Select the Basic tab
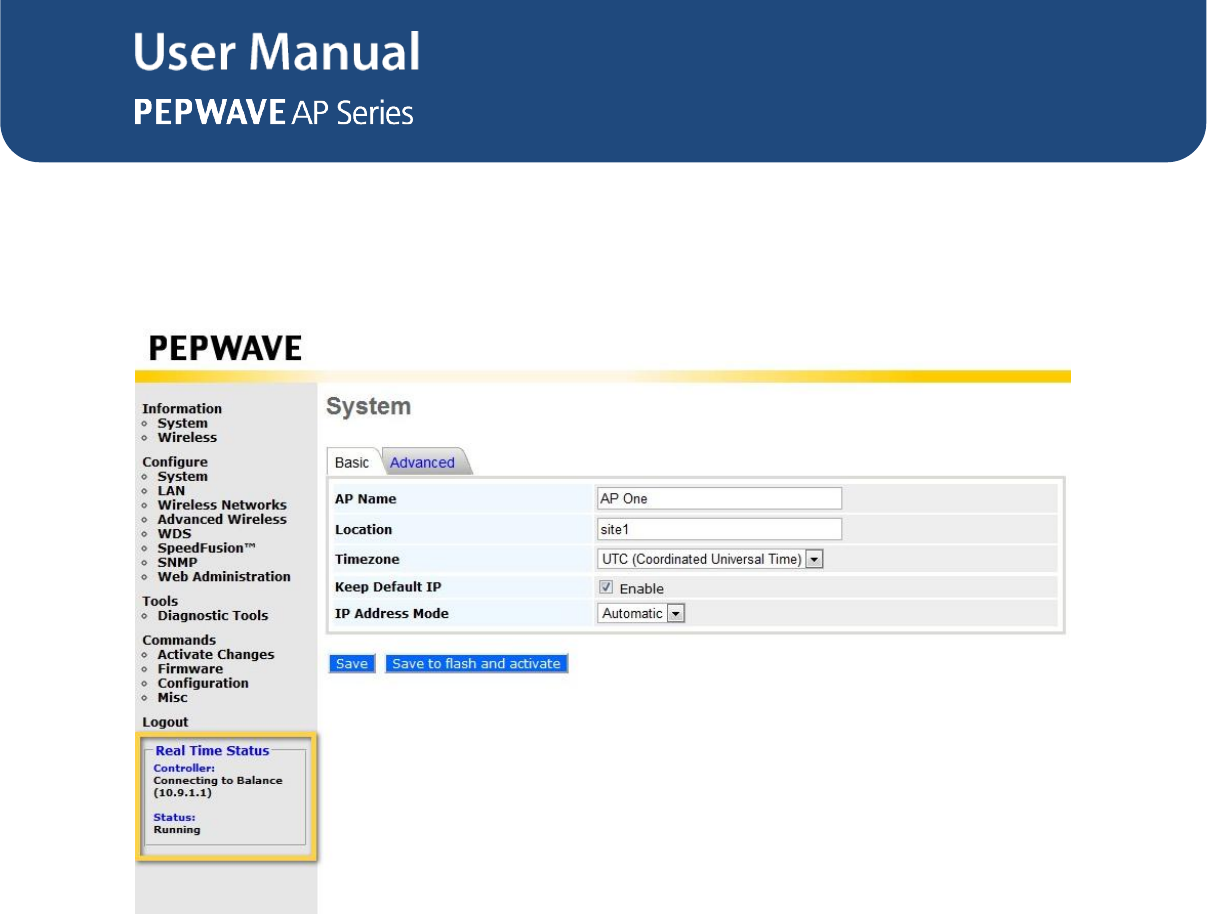The height and width of the screenshot is (914, 1207). (352, 462)
